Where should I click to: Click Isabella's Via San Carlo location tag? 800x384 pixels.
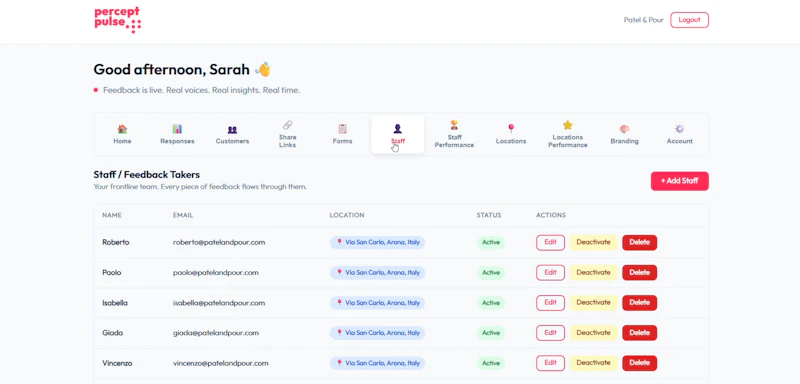(378, 303)
